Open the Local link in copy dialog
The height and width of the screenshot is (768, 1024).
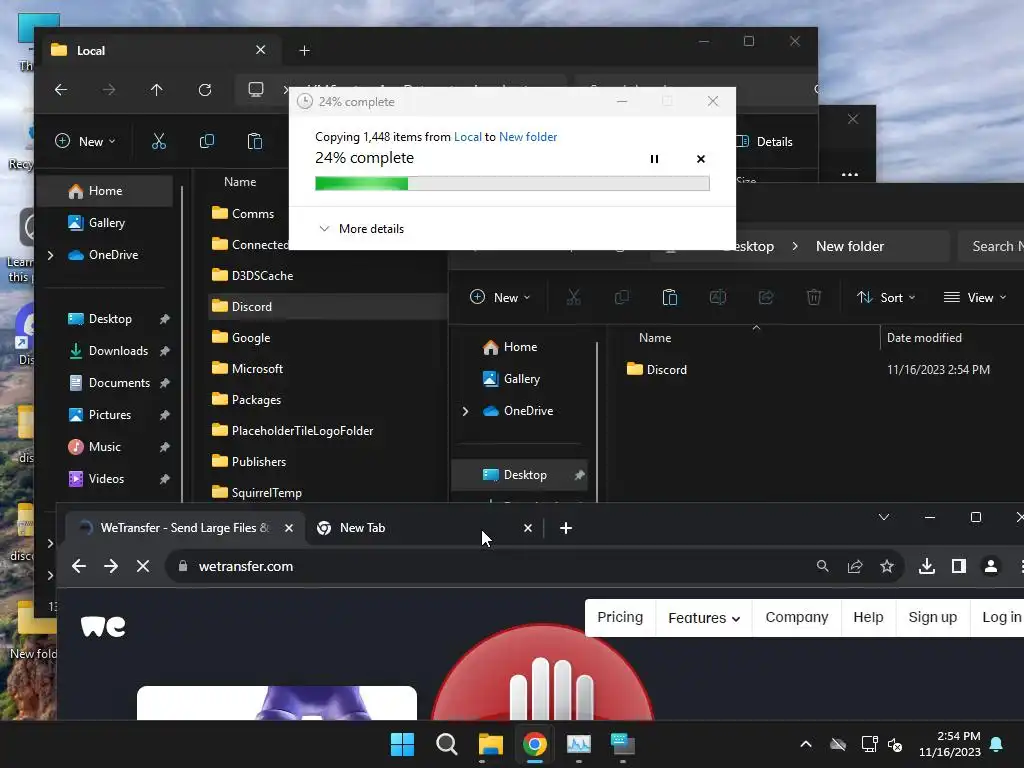(468, 136)
